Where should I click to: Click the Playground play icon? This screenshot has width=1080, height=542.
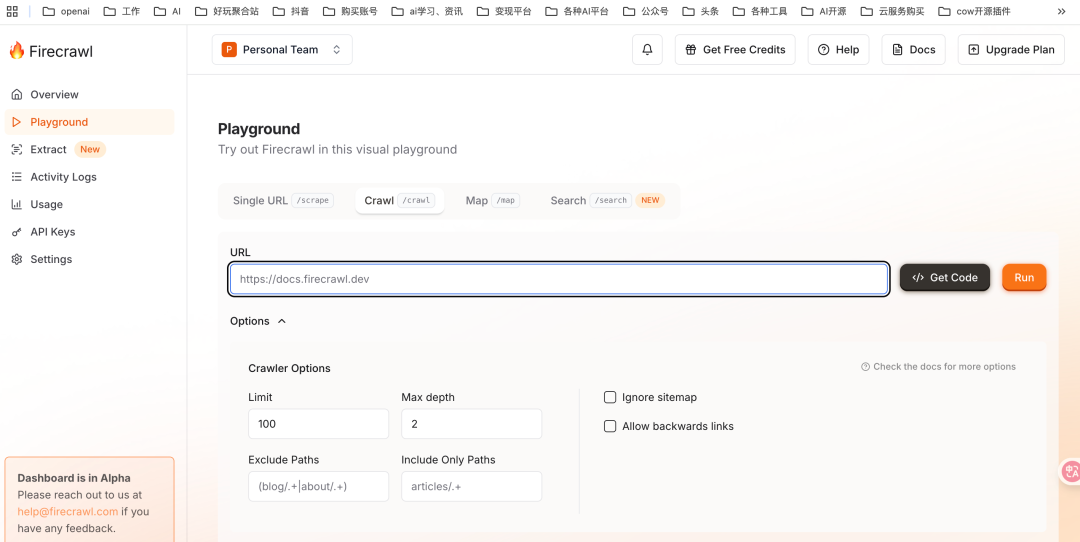pos(17,122)
